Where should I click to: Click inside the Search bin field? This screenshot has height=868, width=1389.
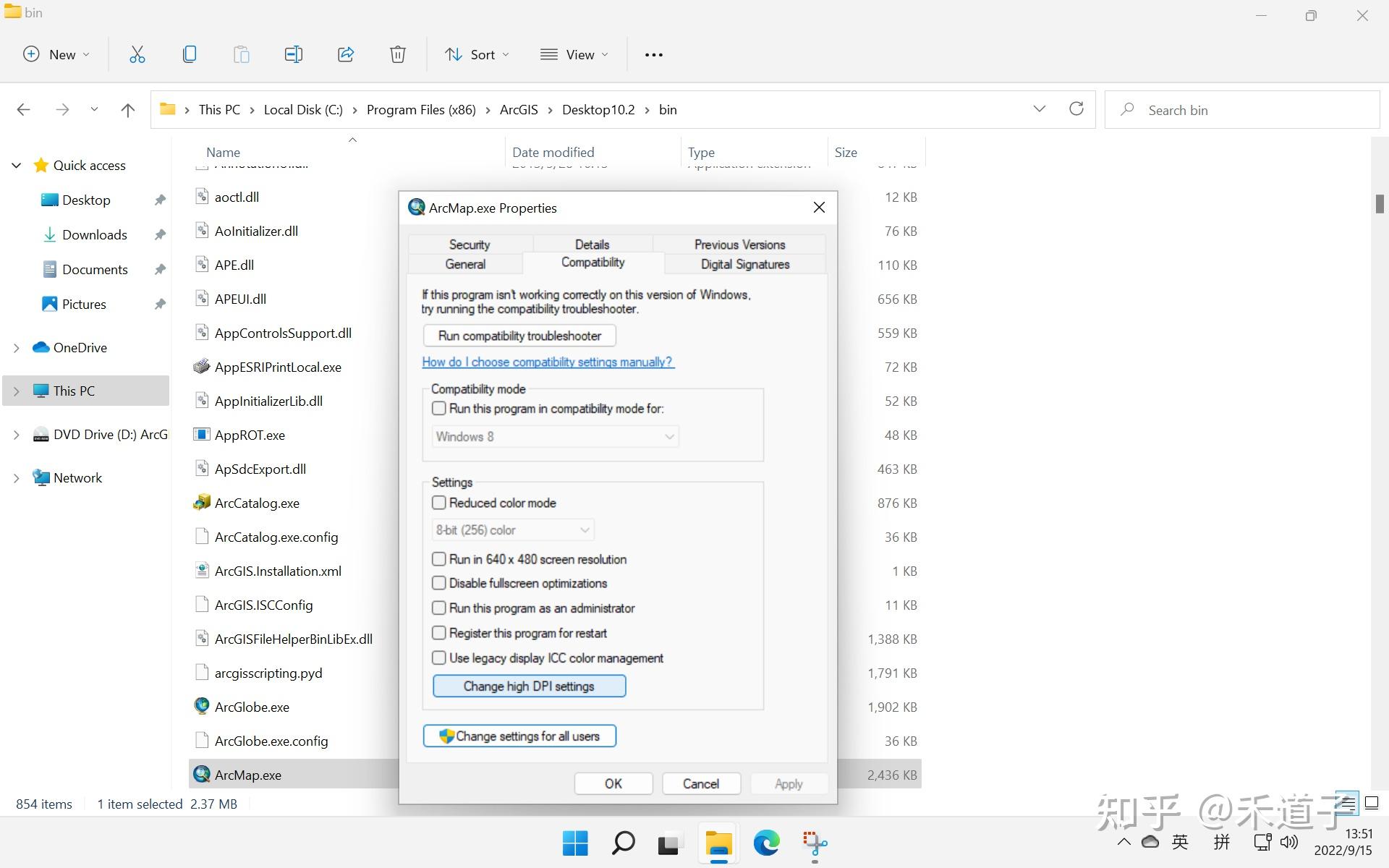point(1241,109)
